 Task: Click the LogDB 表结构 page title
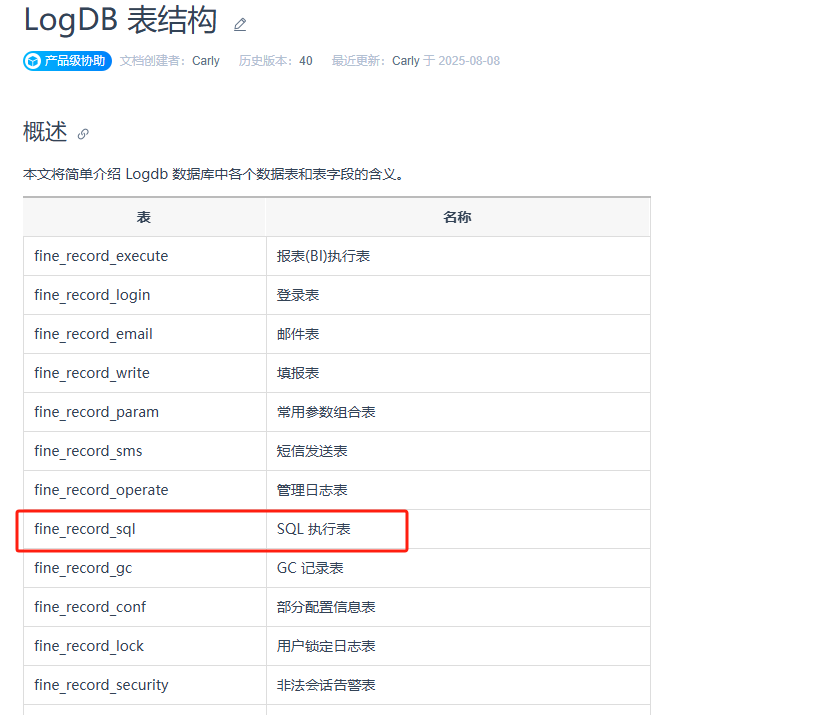click(x=120, y=20)
